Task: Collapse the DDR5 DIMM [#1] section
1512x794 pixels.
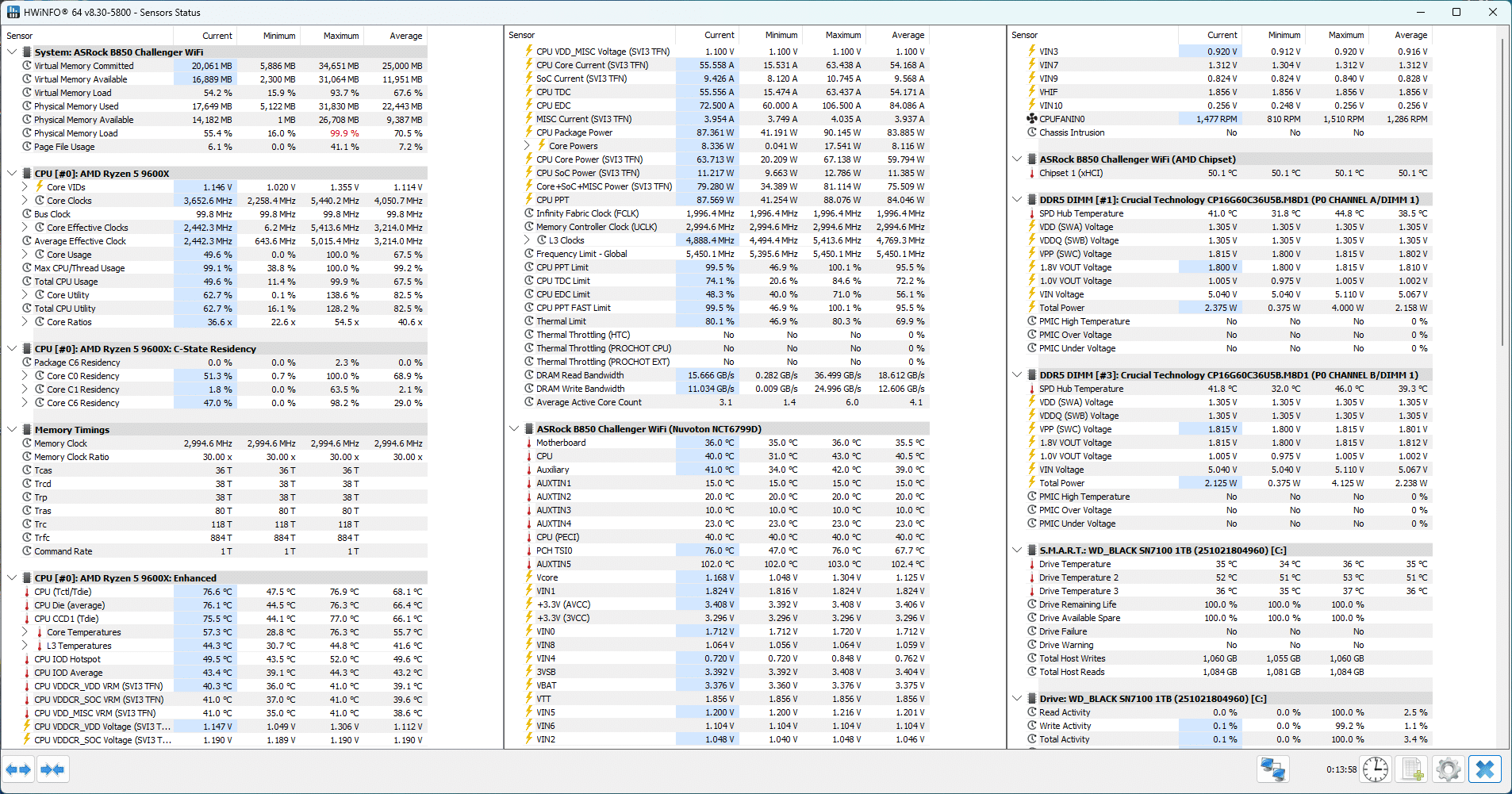Action: pyautogui.click(x=1017, y=200)
